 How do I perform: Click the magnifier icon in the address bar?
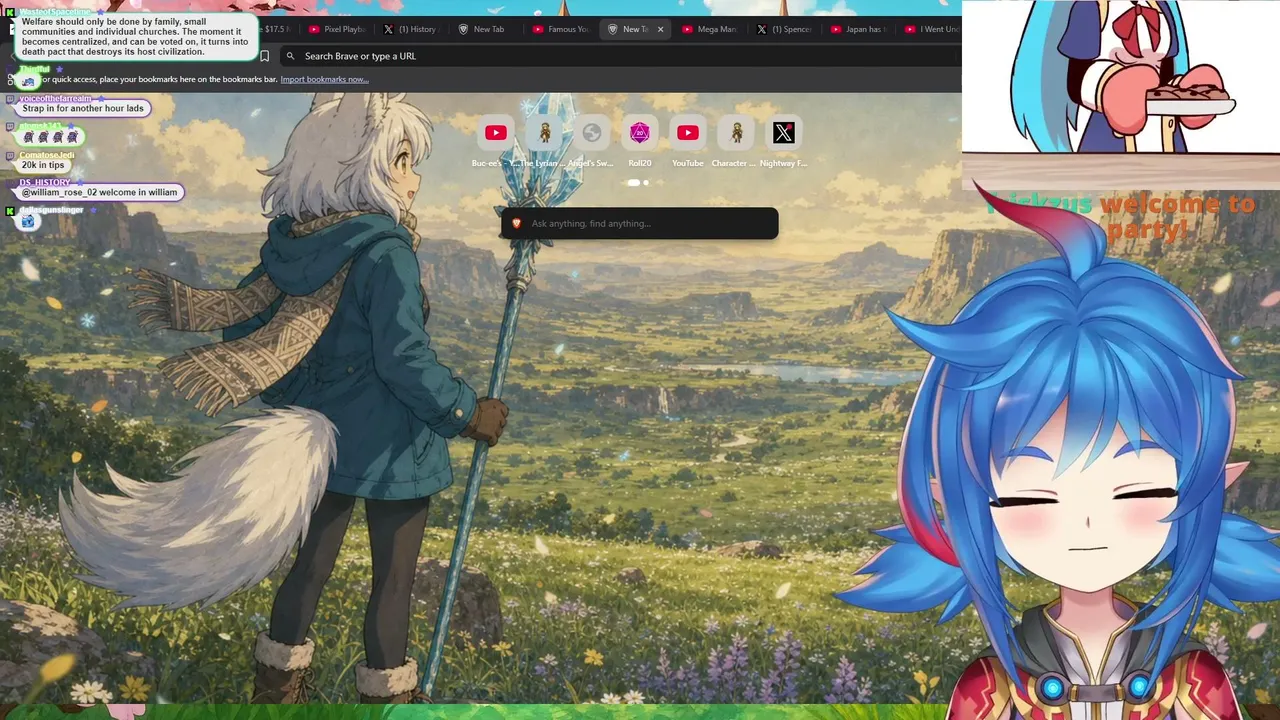coord(290,56)
